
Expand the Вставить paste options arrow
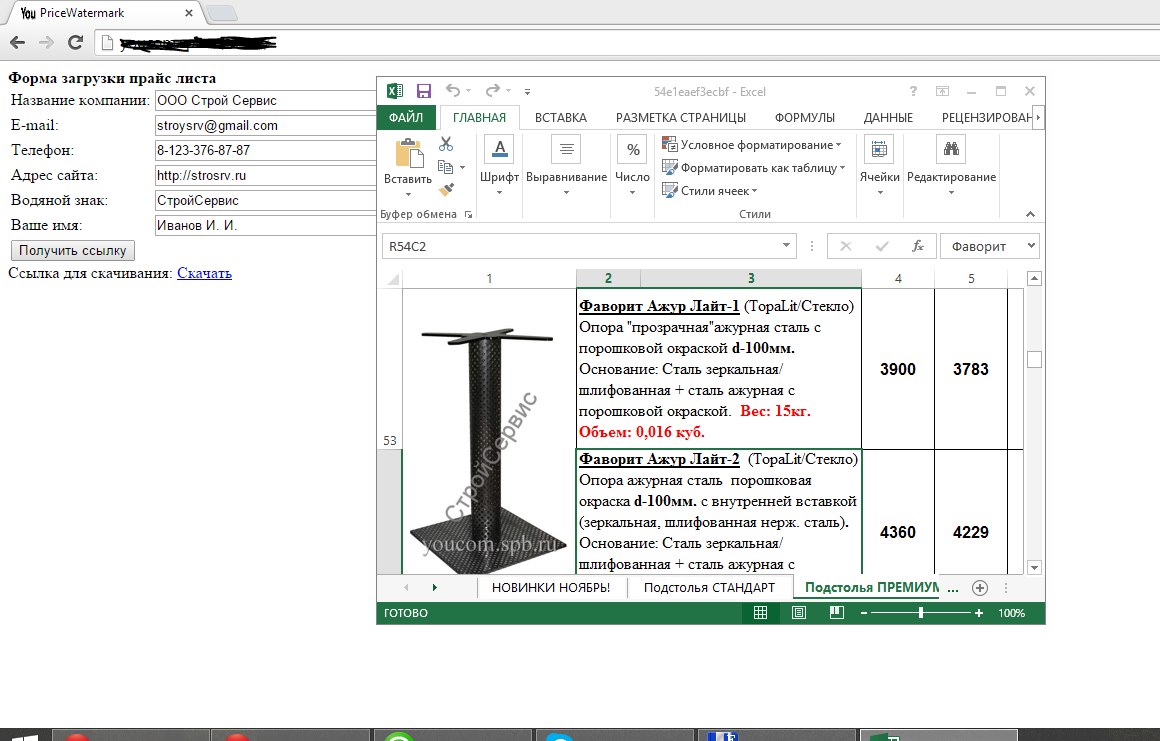(x=408, y=194)
